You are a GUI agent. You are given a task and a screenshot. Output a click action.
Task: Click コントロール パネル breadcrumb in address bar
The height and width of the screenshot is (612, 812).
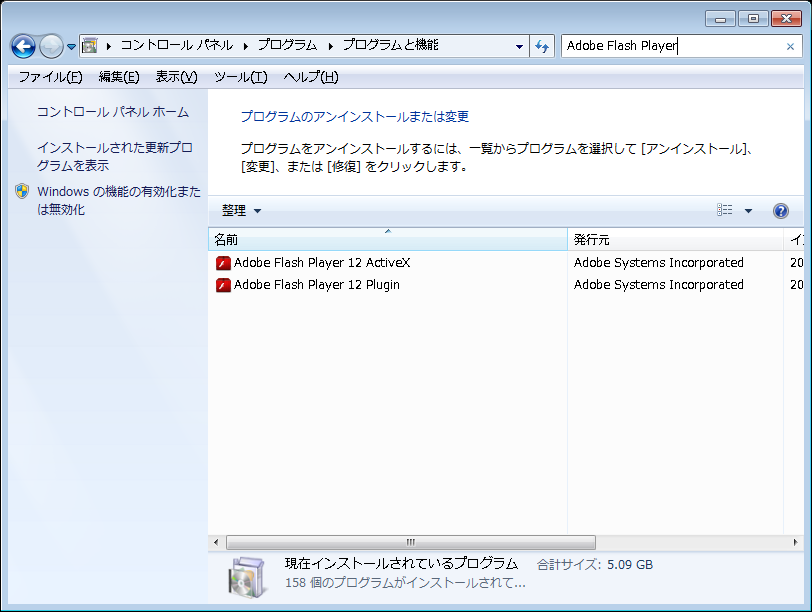click(x=177, y=46)
